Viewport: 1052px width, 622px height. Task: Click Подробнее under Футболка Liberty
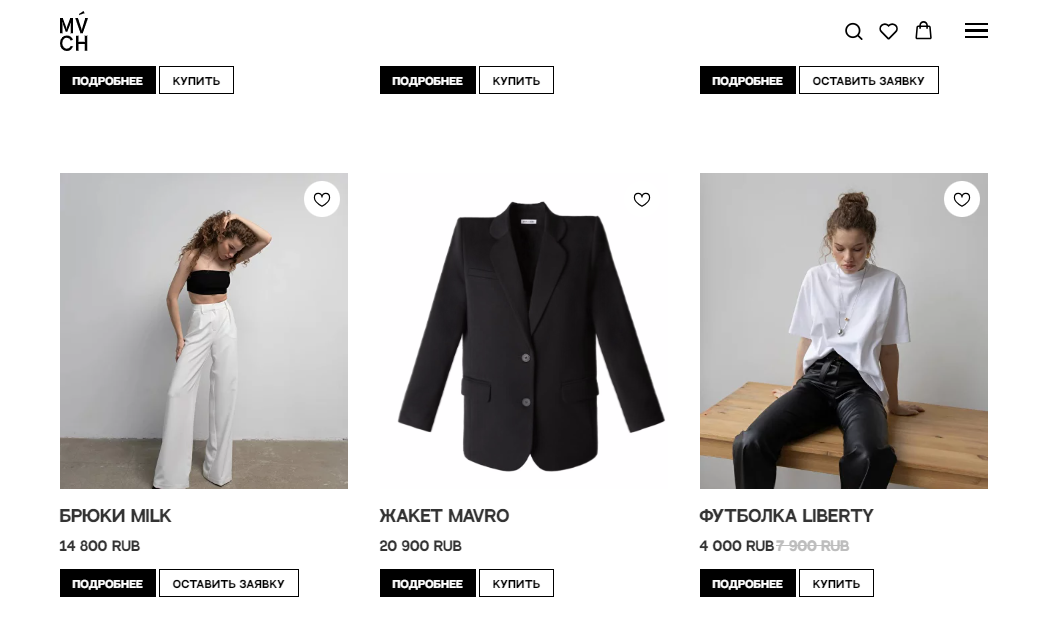(x=748, y=583)
